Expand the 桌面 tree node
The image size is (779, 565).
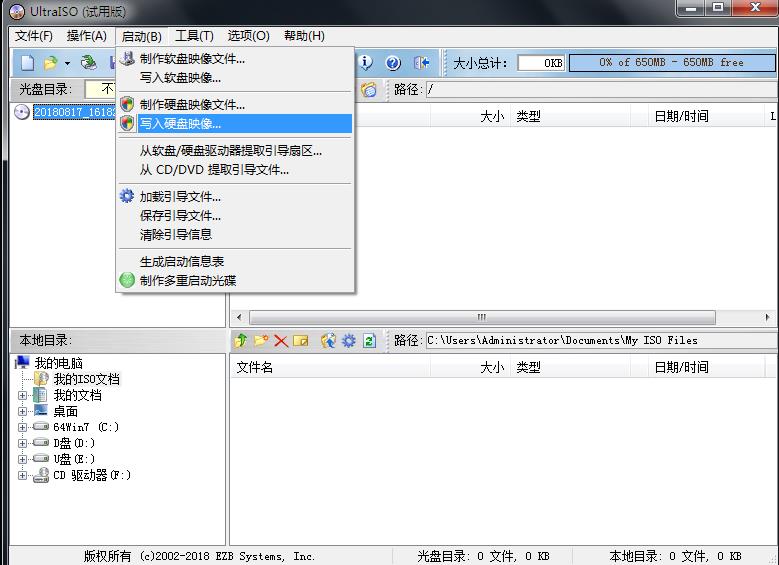[x=22, y=411]
